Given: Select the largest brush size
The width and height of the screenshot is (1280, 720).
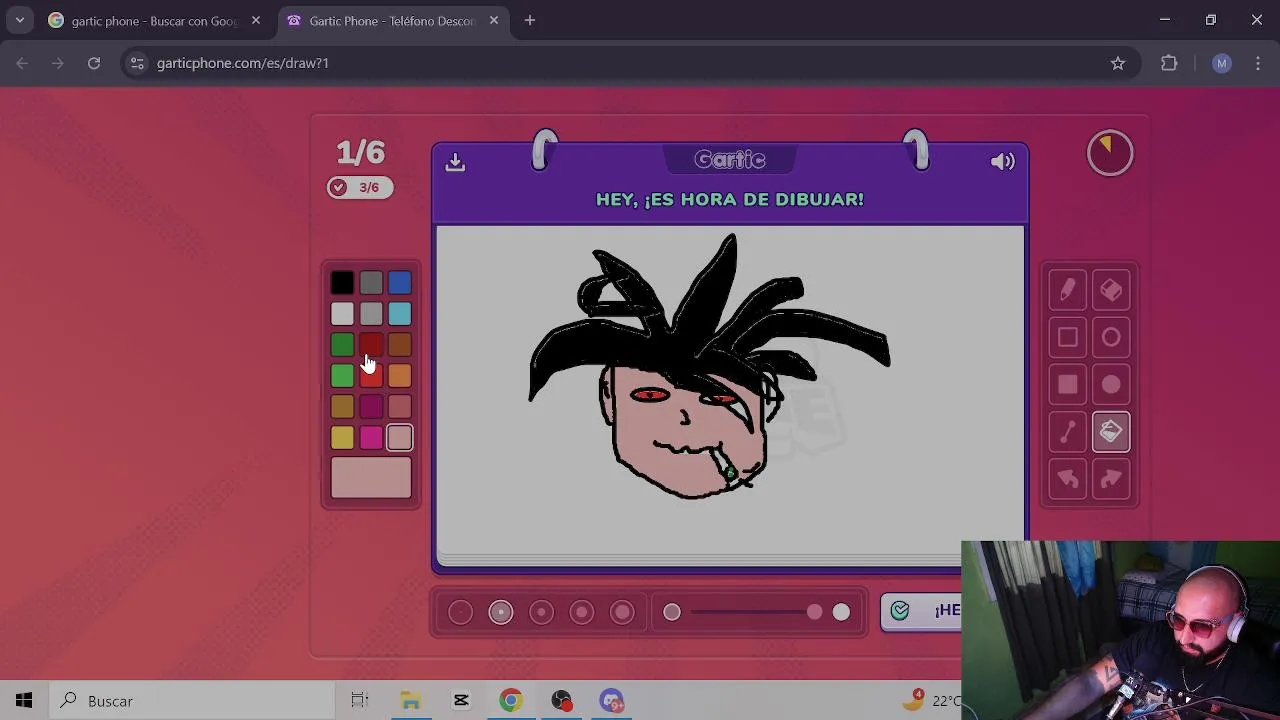Looking at the screenshot, I should click(x=622, y=612).
